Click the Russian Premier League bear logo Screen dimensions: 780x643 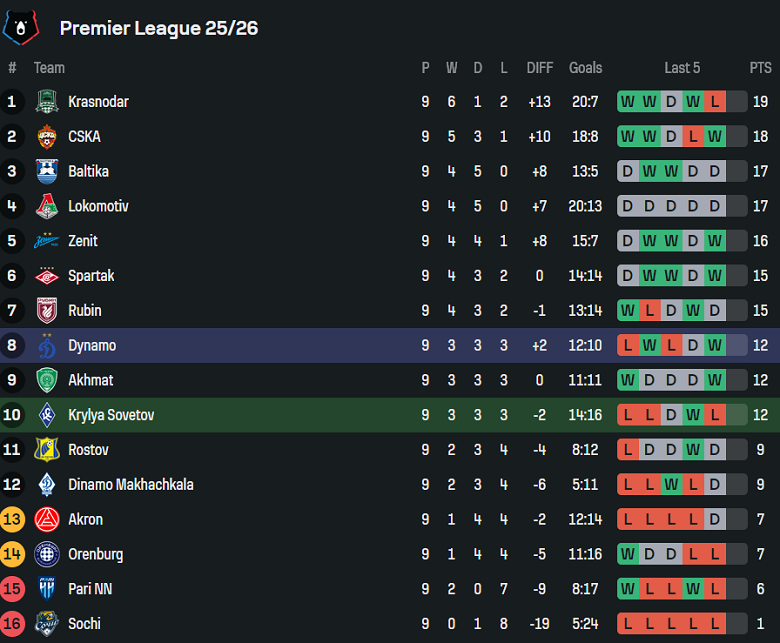click(20, 27)
